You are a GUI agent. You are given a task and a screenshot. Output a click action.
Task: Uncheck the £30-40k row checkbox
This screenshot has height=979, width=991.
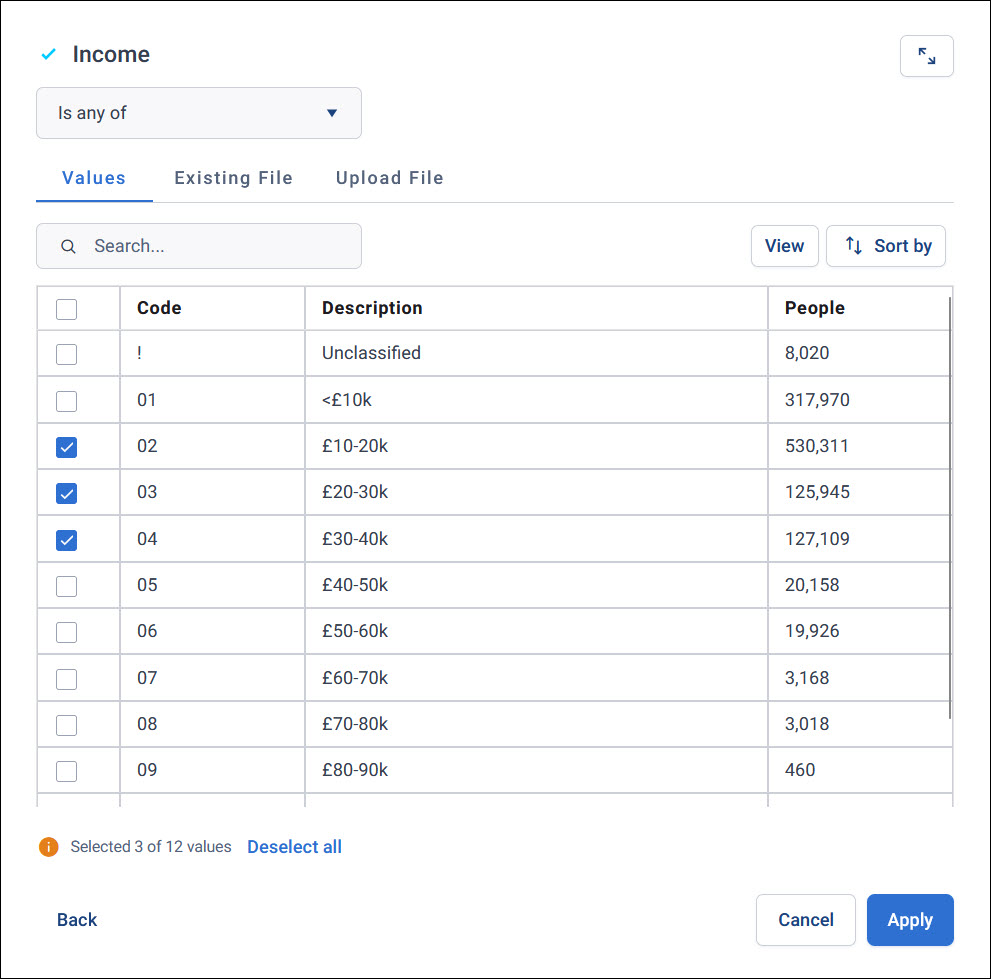66,540
